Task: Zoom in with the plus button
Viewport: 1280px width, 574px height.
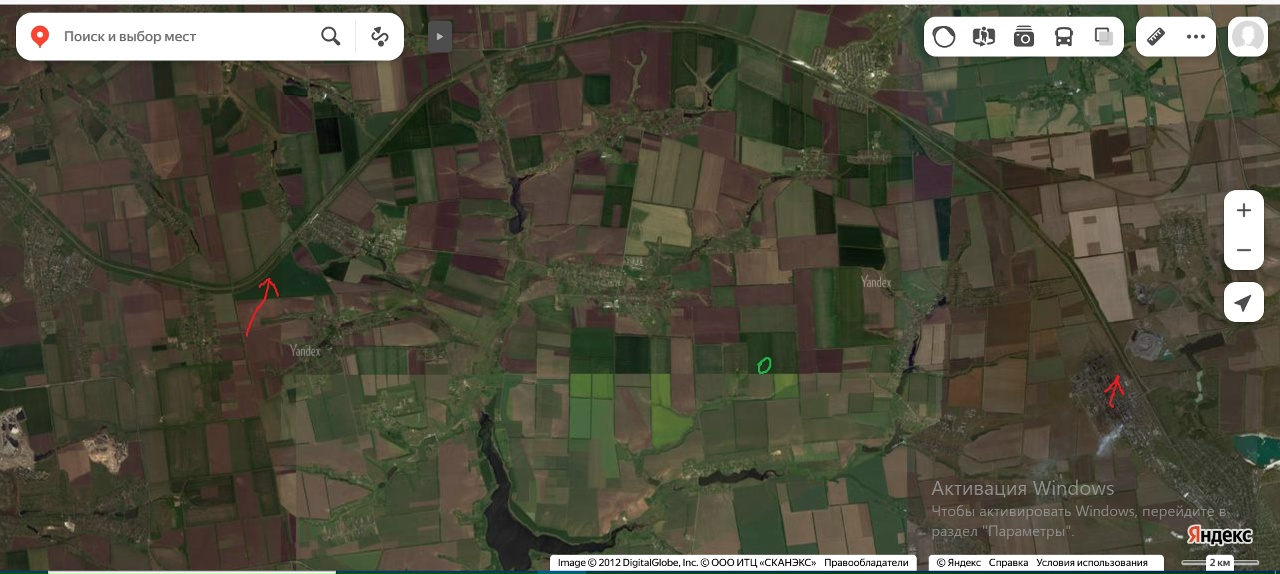Action: tap(1244, 210)
